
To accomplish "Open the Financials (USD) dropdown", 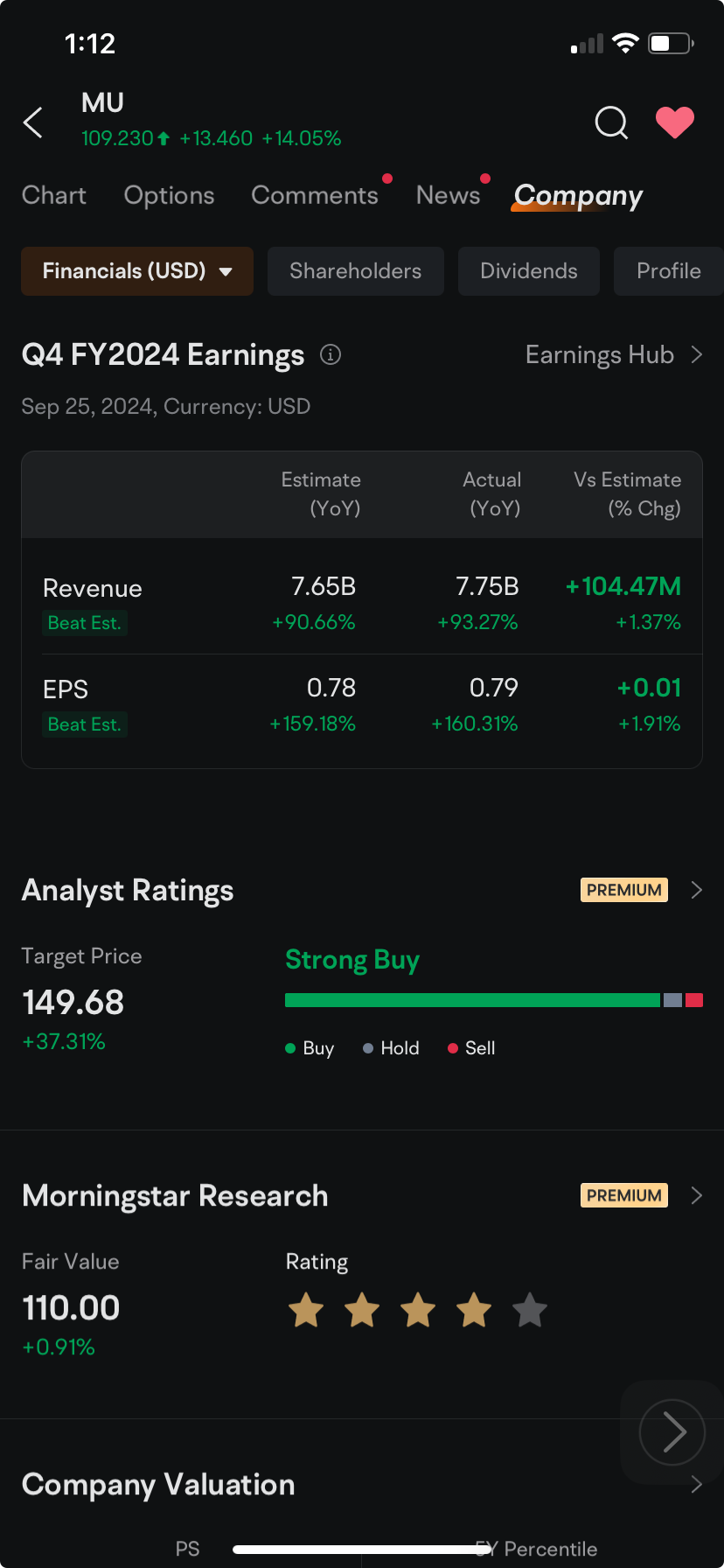I will click(x=137, y=271).
